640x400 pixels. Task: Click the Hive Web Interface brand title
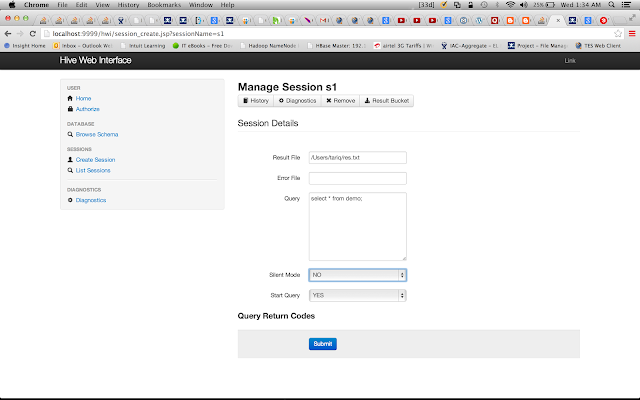click(96, 60)
